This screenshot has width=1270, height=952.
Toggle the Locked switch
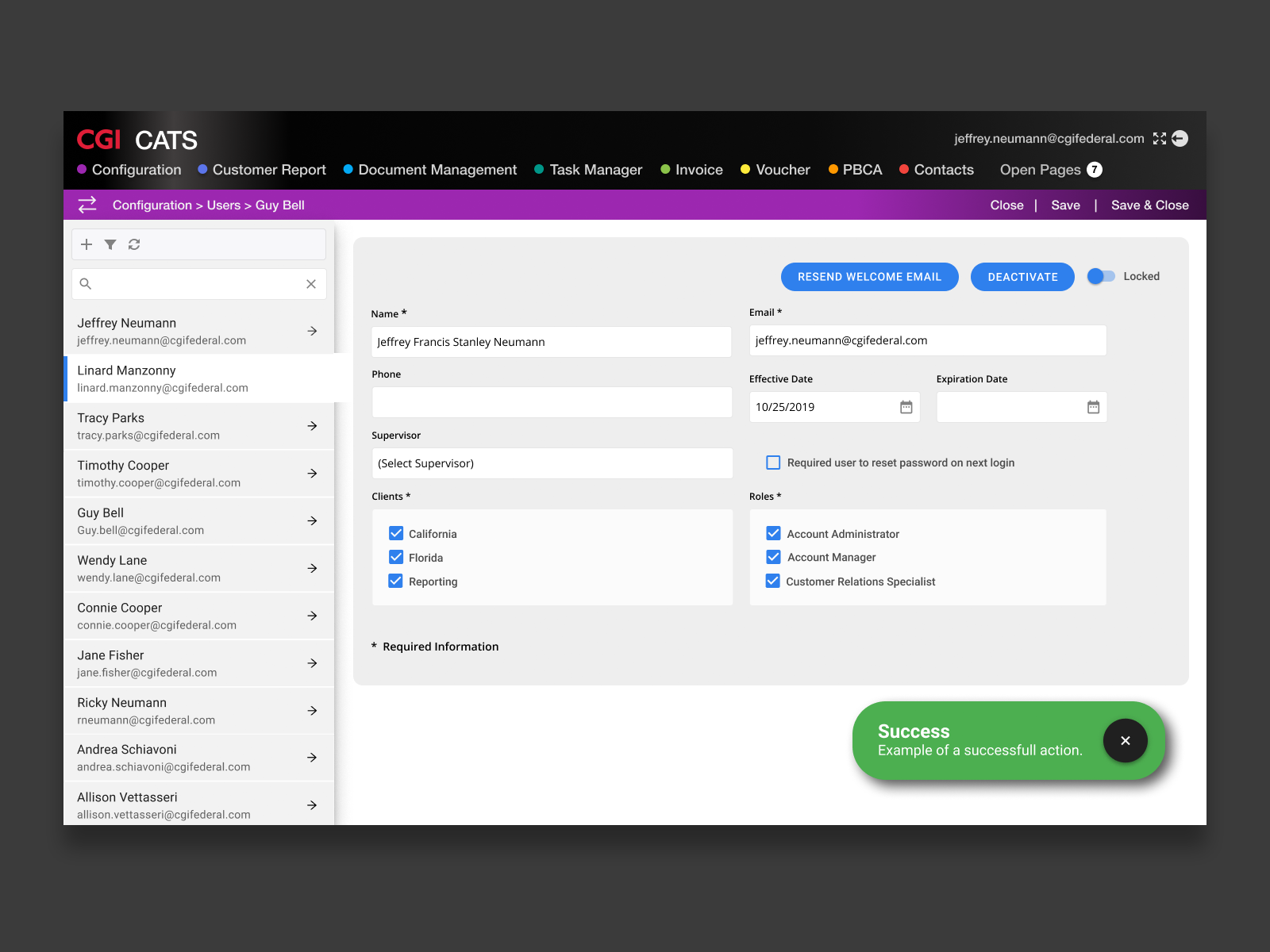(x=1101, y=276)
